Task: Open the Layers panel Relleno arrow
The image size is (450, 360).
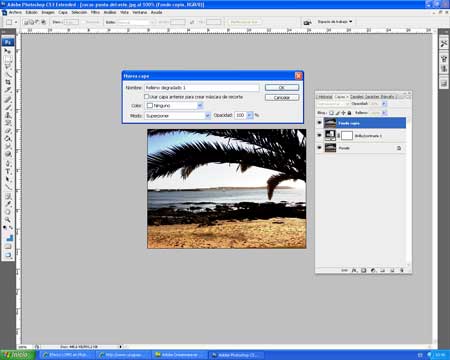Action: (384, 113)
